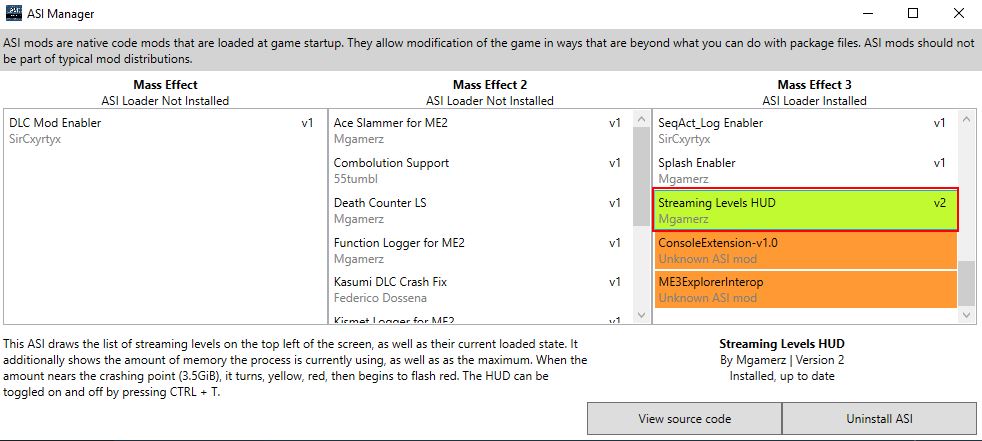Select the Splash Enabler mod
Screen dimensions: 982x441
pyautogui.click(x=806, y=170)
